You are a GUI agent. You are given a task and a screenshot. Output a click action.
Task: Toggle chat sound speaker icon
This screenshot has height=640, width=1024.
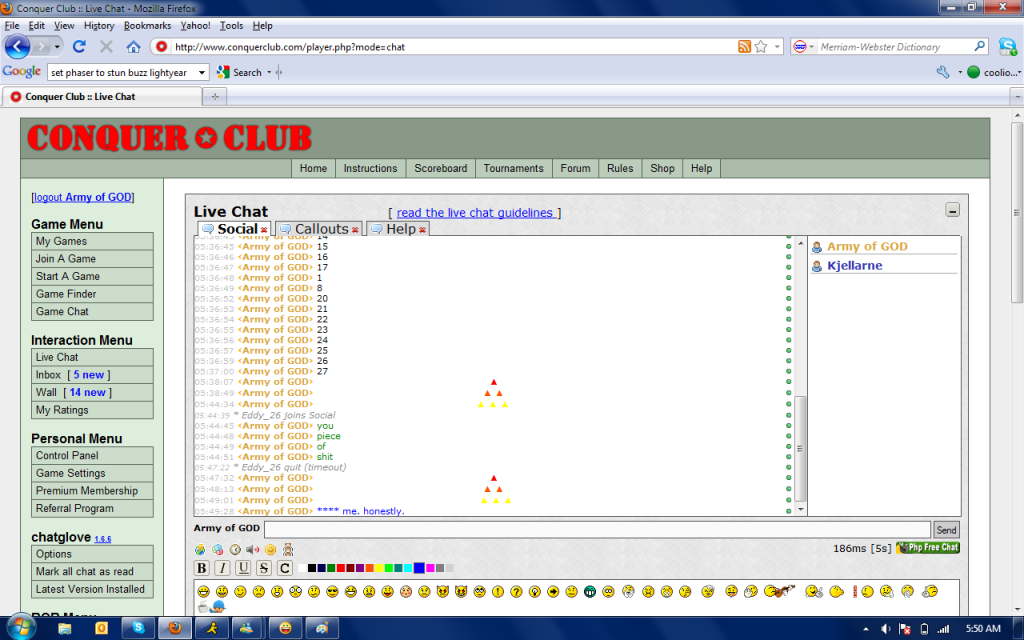(x=252, y=549)
